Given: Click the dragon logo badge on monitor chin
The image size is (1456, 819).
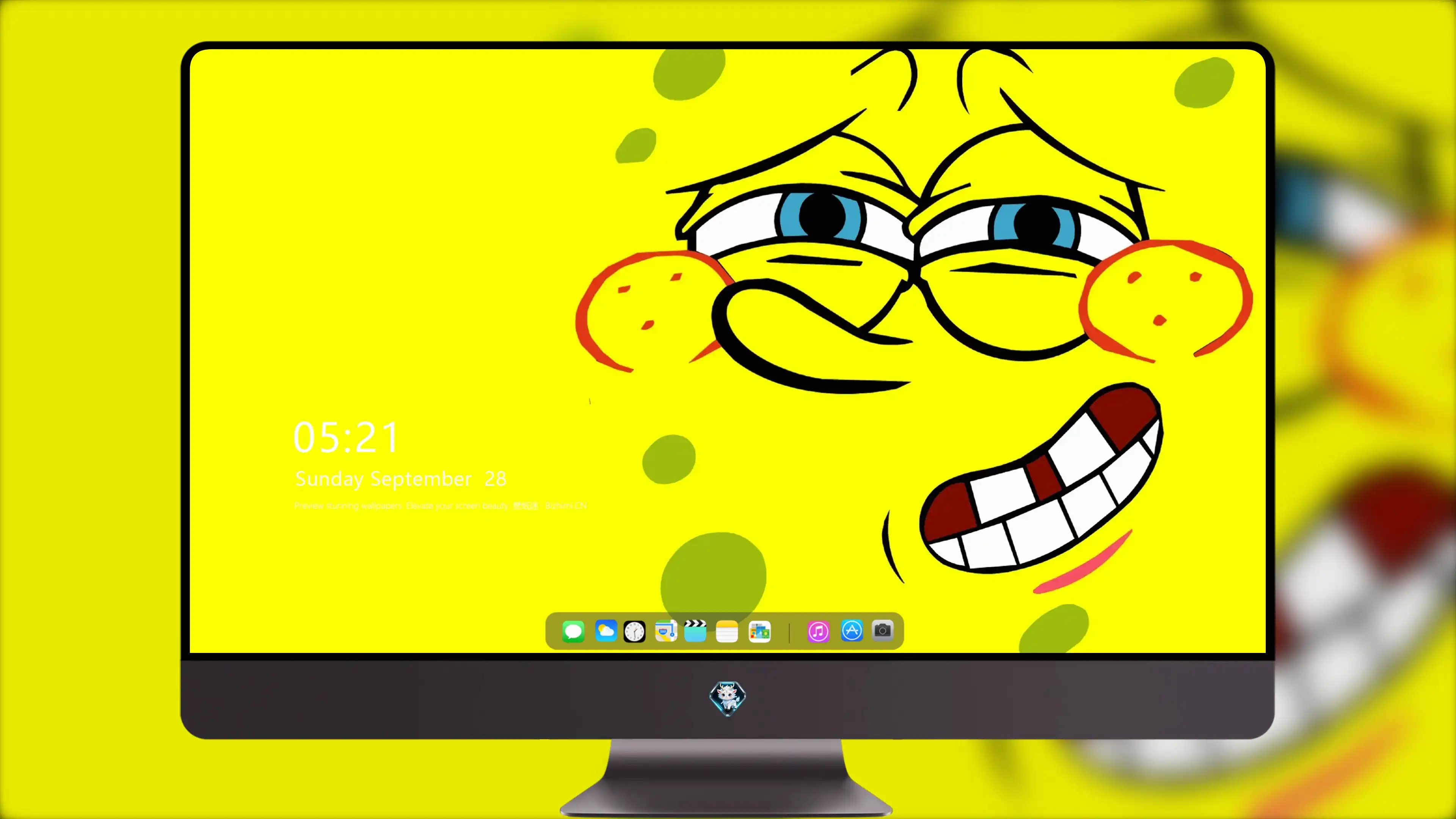Looking at the screenshot, I should point(728,698).
